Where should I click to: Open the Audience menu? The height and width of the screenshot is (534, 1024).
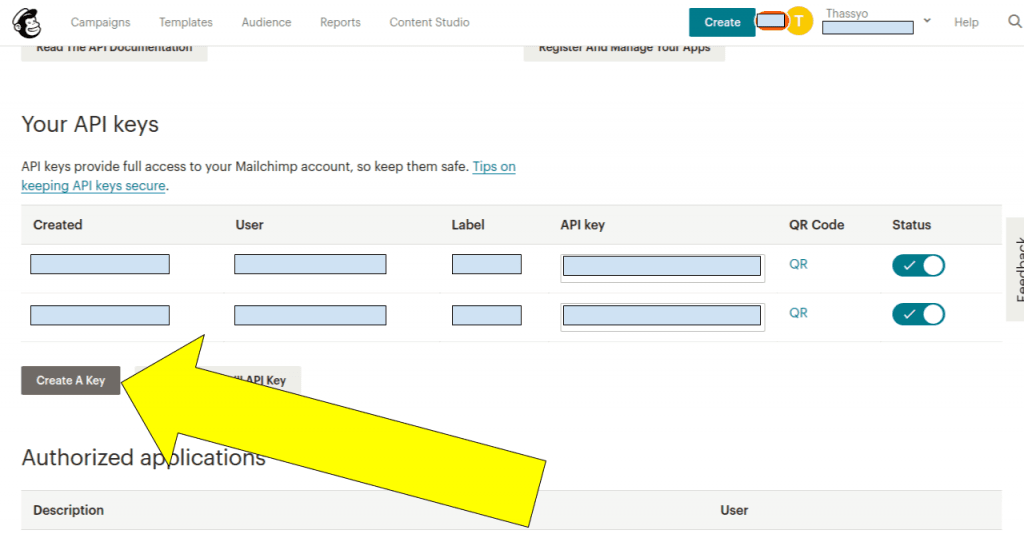[266, 22]
